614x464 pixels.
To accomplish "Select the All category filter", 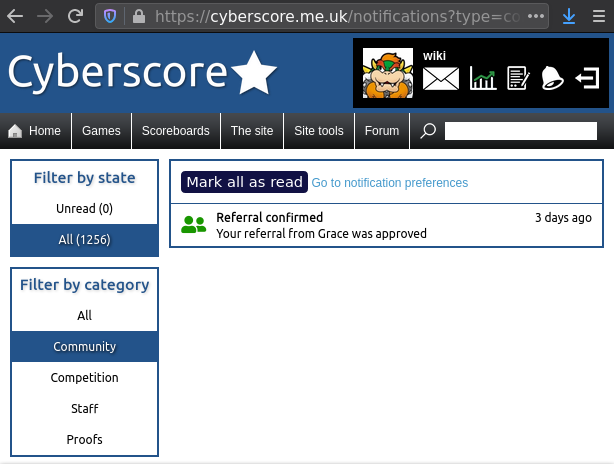I will pyautogui.click(x=85, y=316).
